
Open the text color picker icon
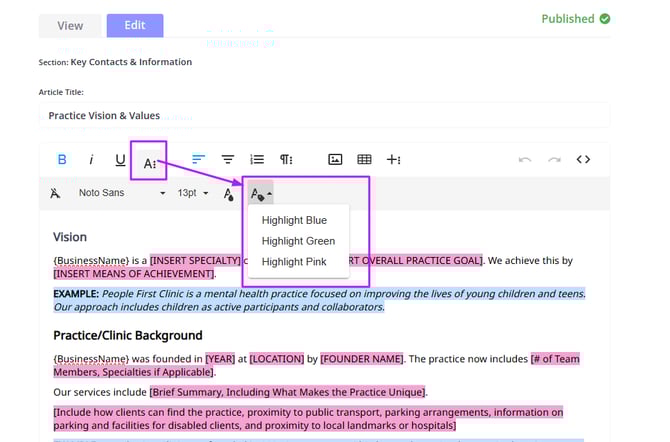pos(229,194)
